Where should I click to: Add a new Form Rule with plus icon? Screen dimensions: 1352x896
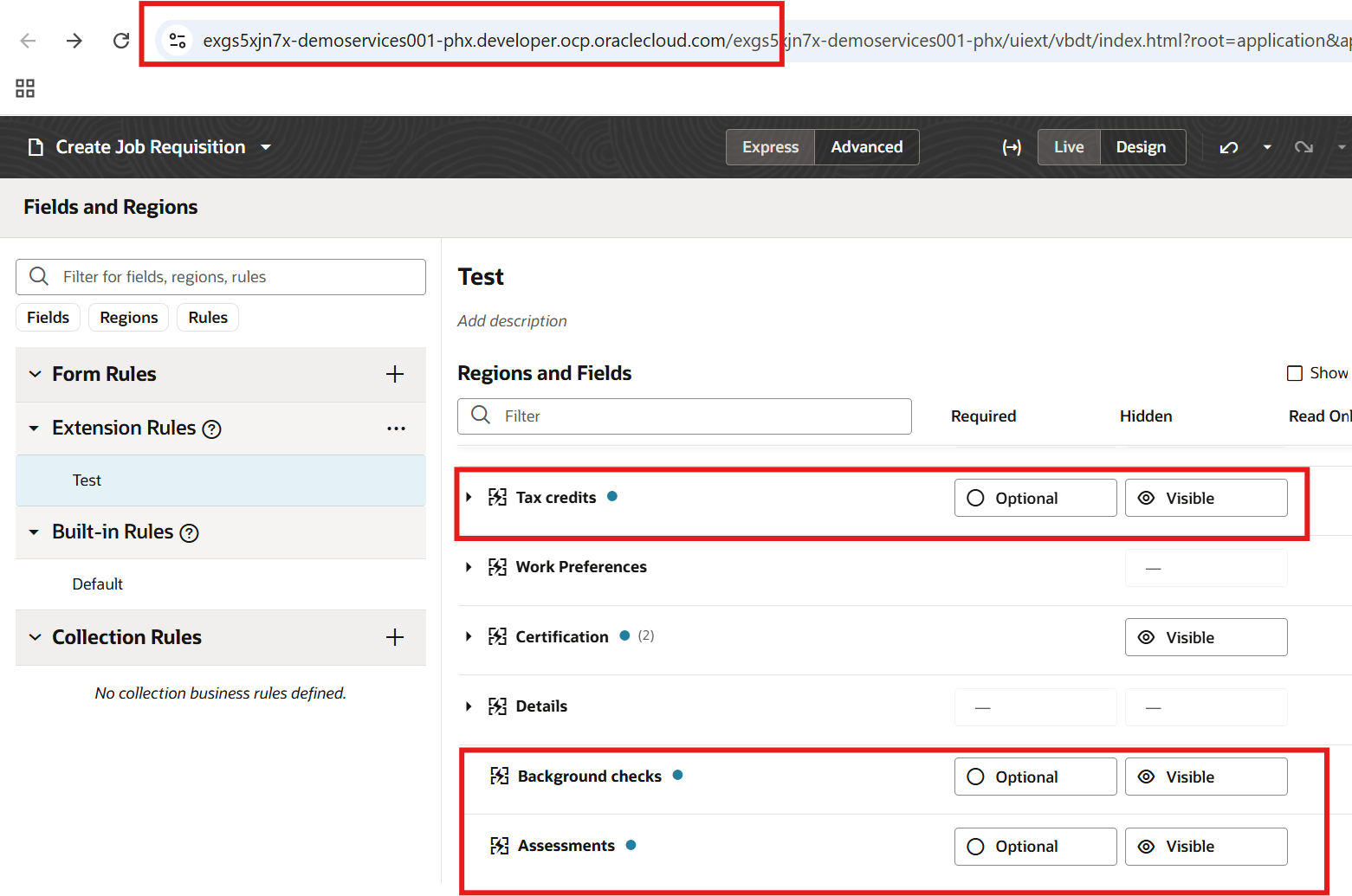[395, 374]
